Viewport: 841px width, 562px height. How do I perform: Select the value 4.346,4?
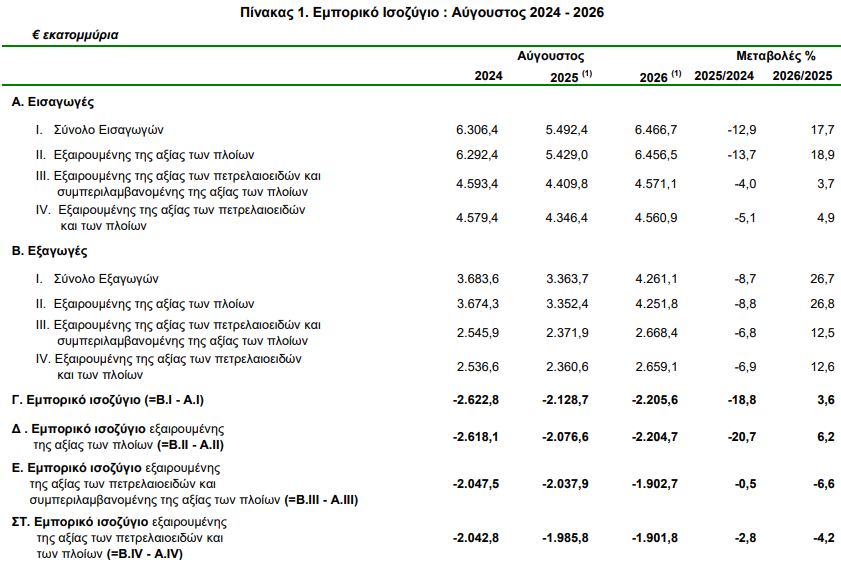[566, 218]
